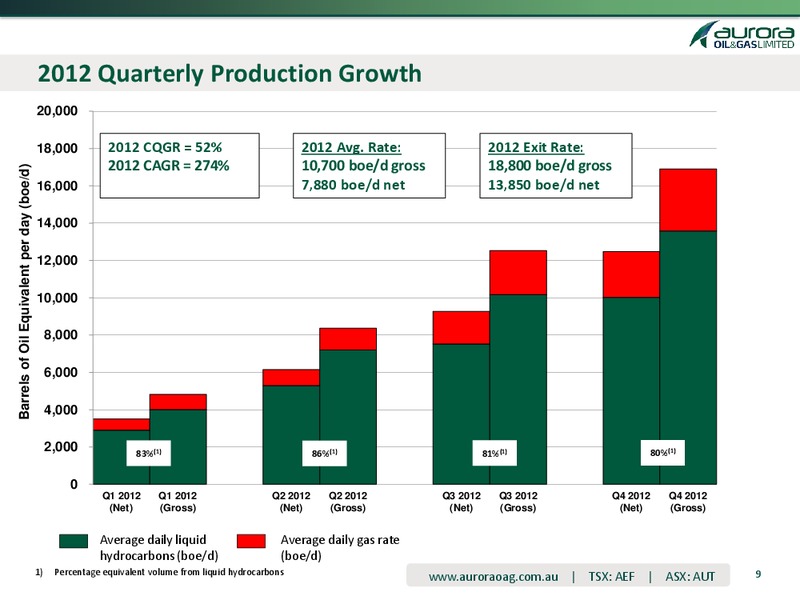The width and height of the screenshot is (800, 600).
Task: Click the red gas segment of Q1 Gross bar
Action: pyautogui.click(x=178, y=402)
